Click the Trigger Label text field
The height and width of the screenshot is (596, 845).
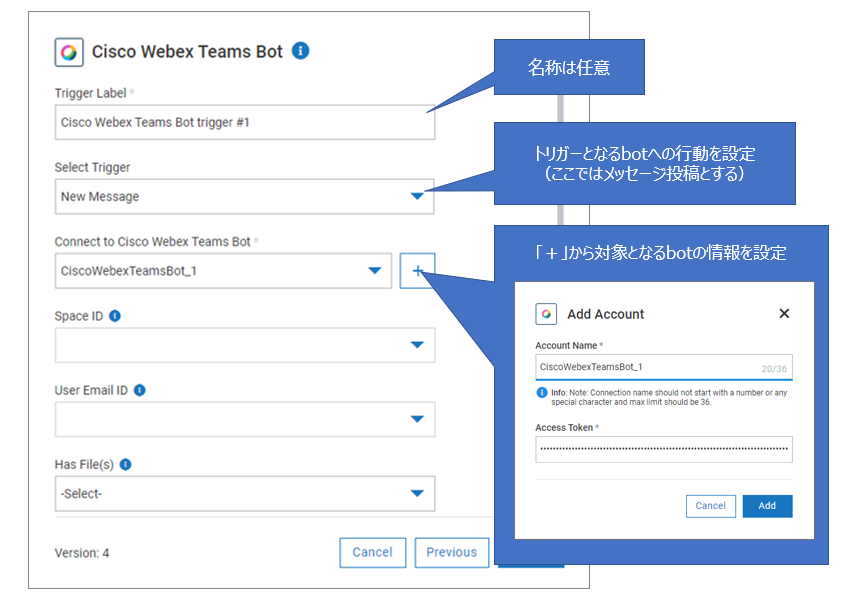244,123
